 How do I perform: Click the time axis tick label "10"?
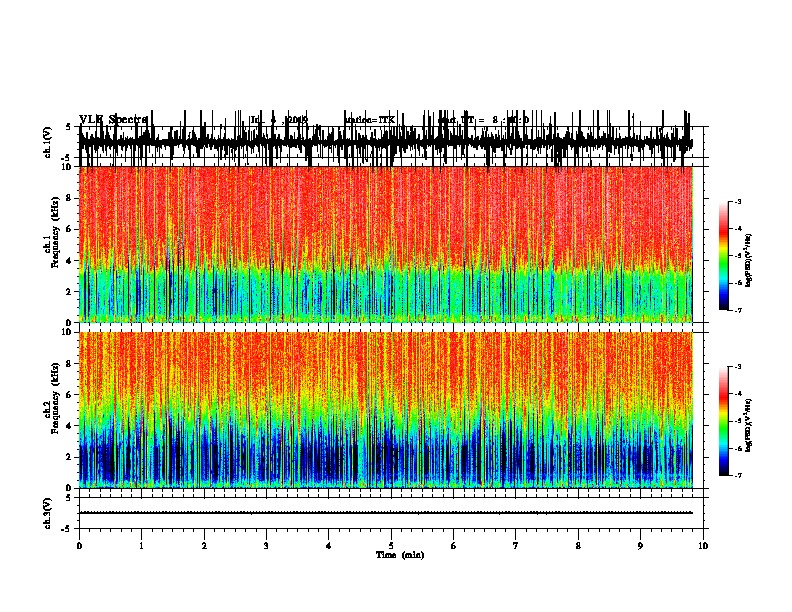coord(703,546)
